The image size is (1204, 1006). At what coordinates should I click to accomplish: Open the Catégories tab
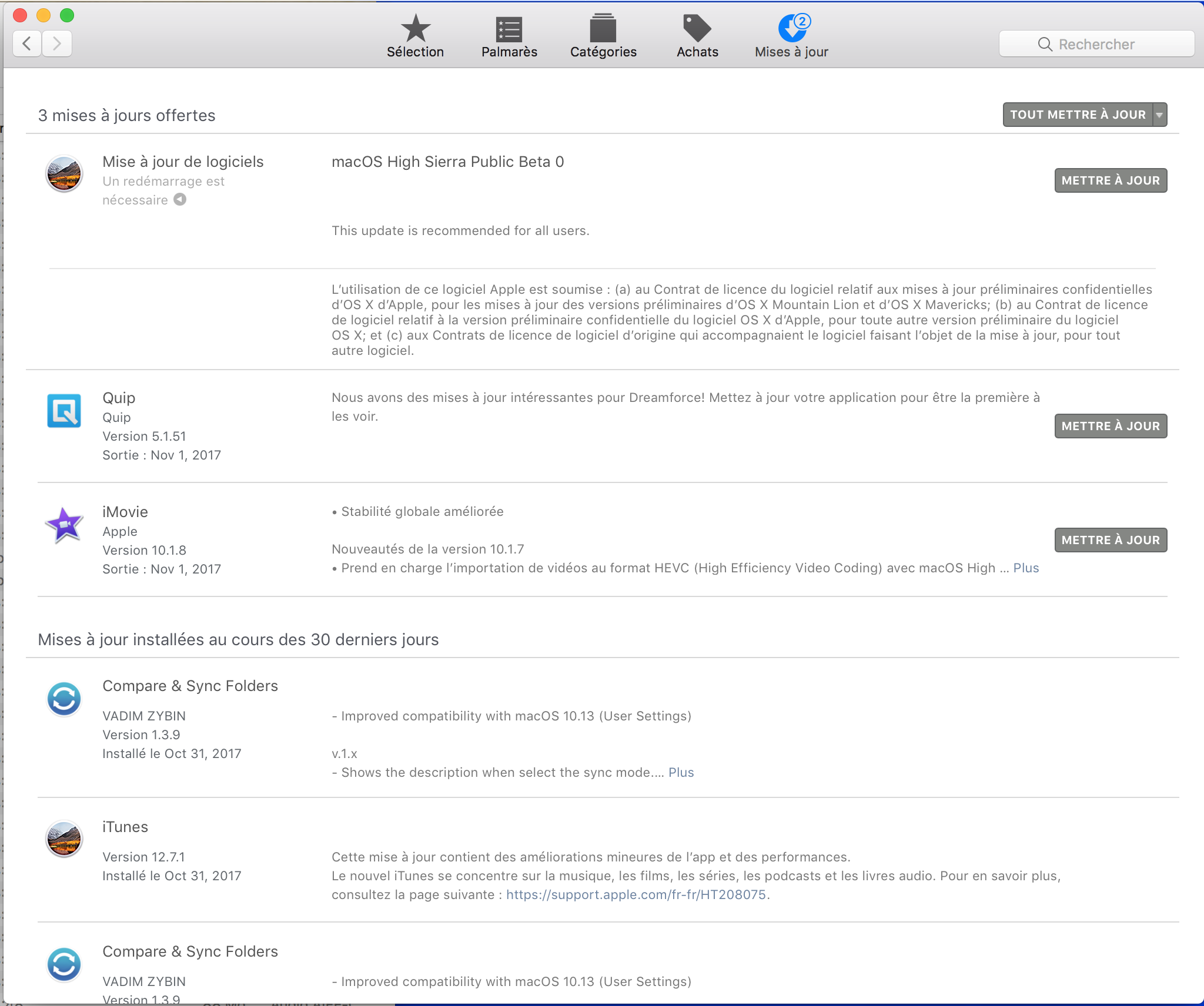(x=603, y=36)
